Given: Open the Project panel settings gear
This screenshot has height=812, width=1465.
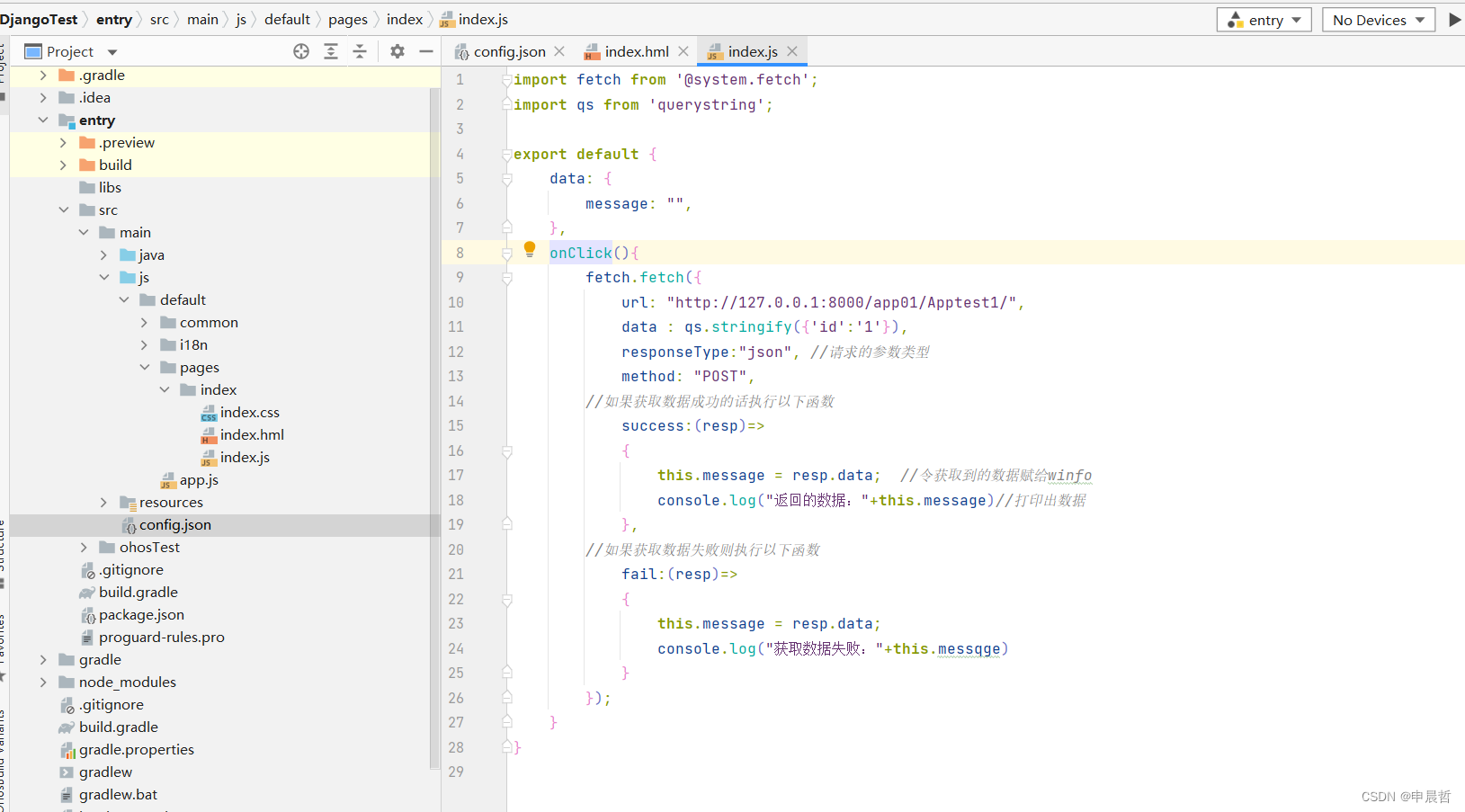Looking at the screenshot, I should 397,51.
